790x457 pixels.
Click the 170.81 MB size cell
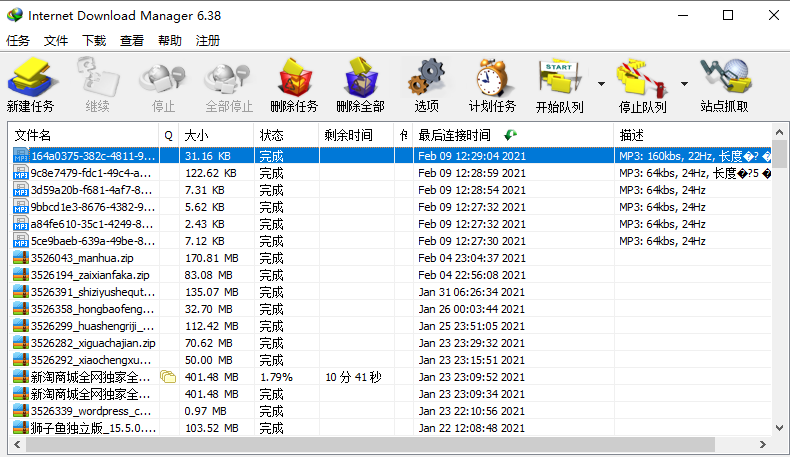(x=212, y=258)
